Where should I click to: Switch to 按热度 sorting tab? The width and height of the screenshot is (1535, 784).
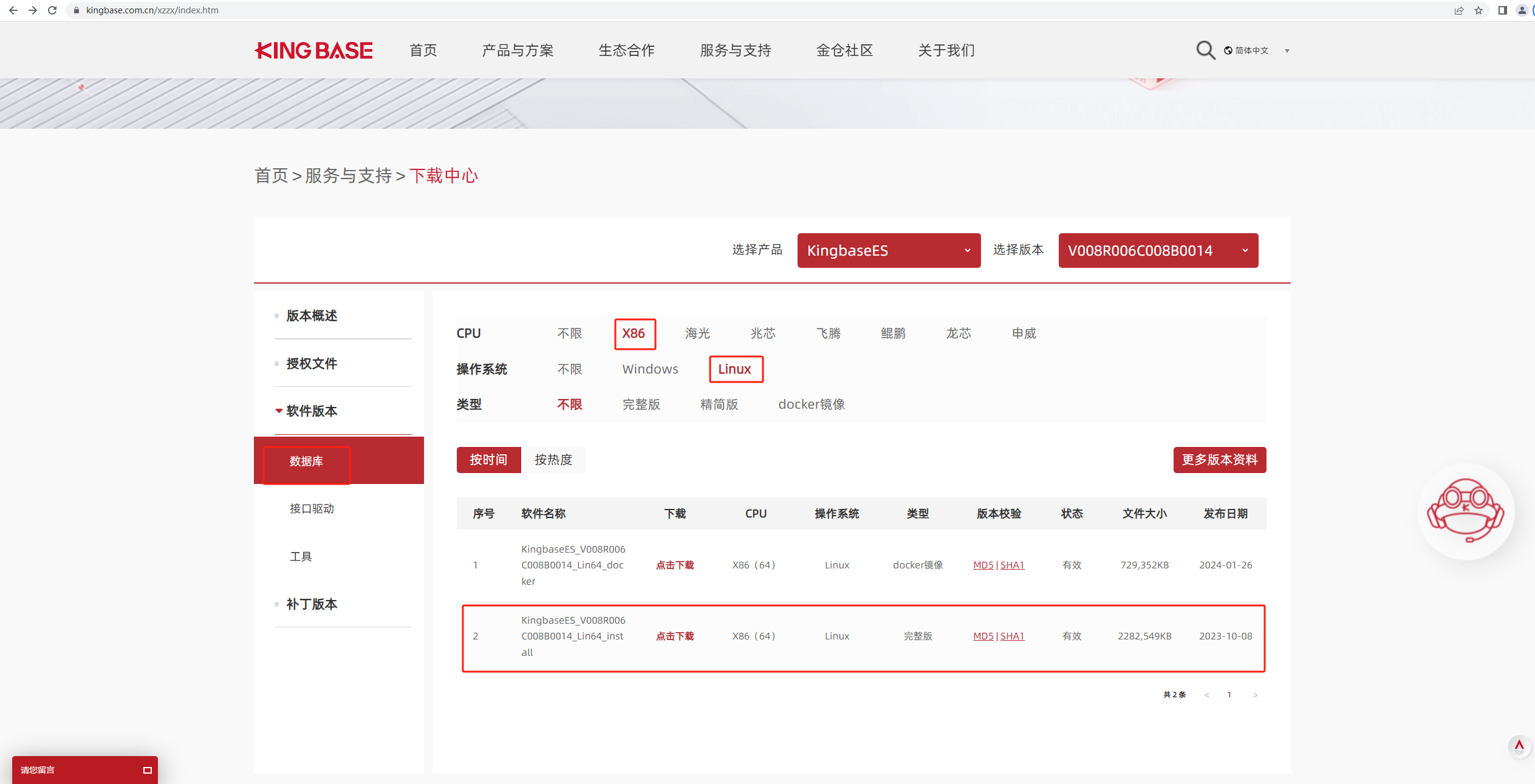[x=553, y=460]
